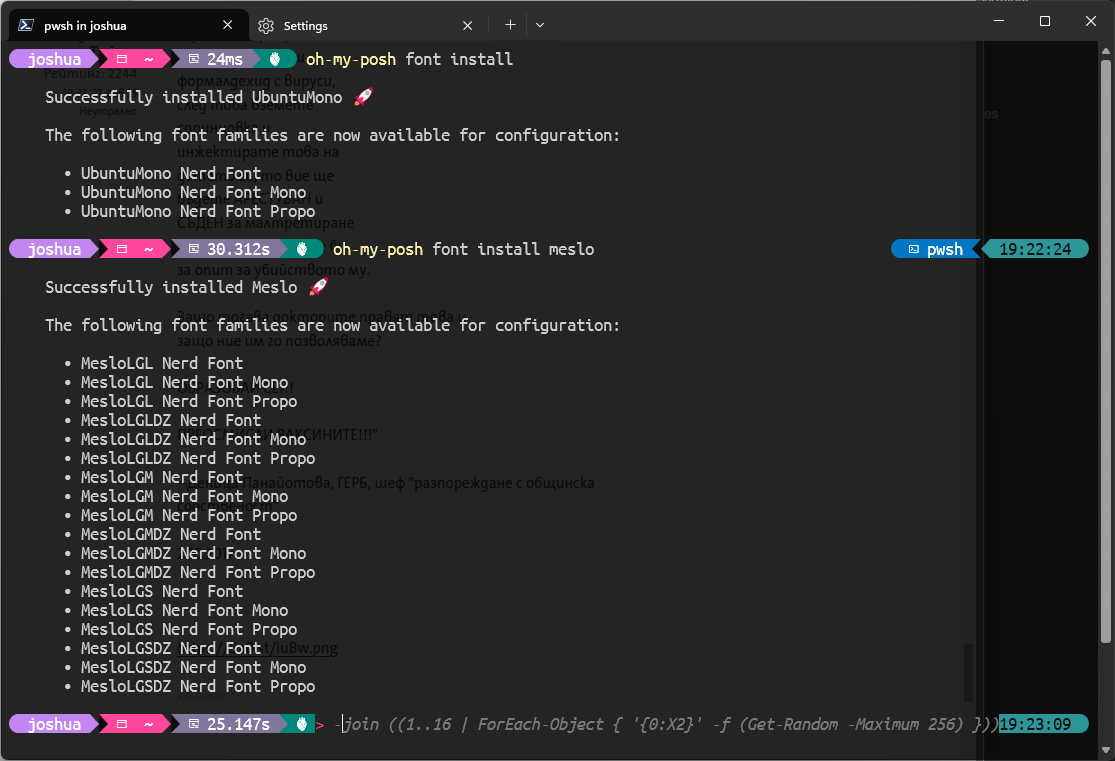Screen dimensions: 1115x761
Task: Click the blue 'pwsh' shell segment
Action: point(936,249)
